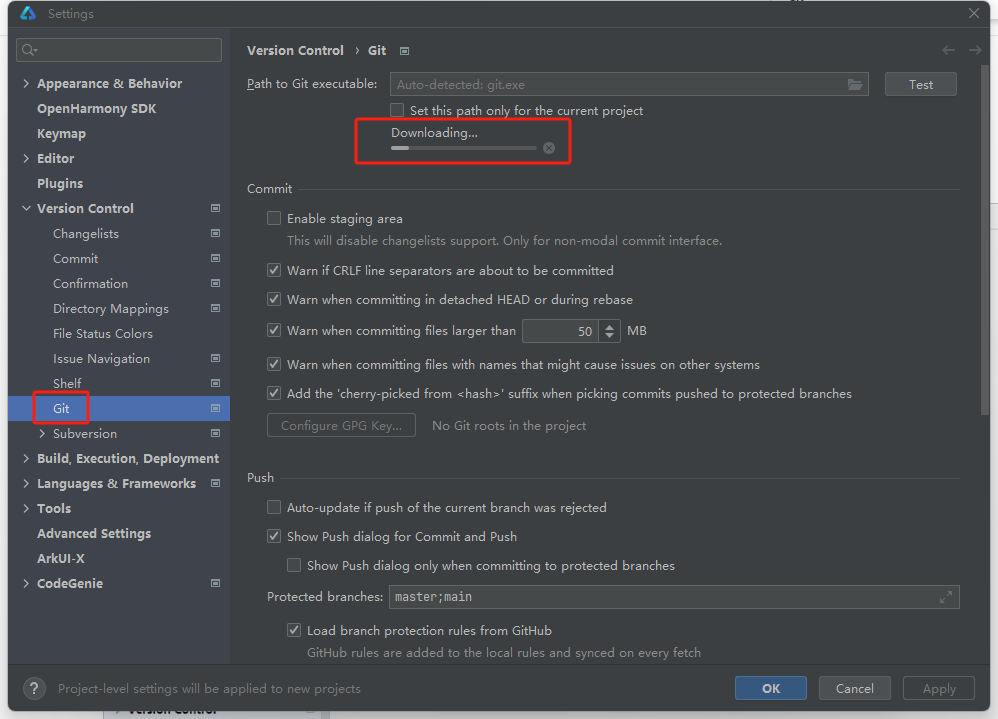
Task: Click the back navigation arrow
Action: pos(948,50)
